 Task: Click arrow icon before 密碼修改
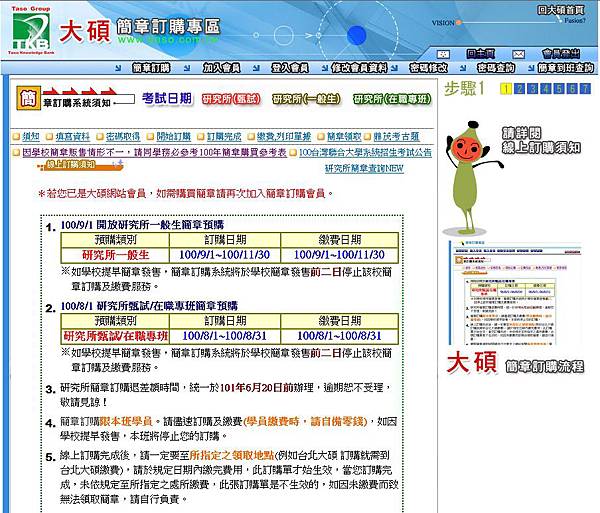coord(394,68)
